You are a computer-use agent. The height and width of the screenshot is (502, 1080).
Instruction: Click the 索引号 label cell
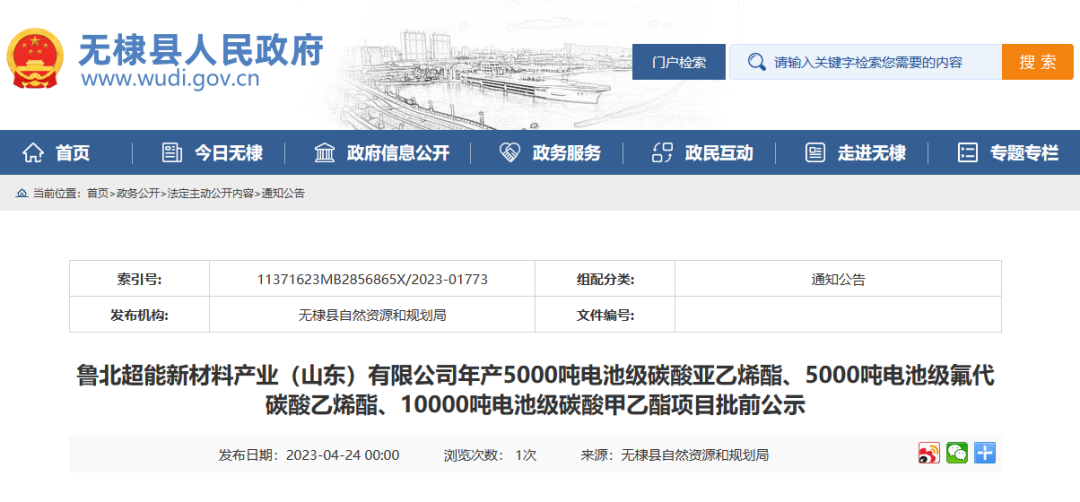click(x=139, y=279)
